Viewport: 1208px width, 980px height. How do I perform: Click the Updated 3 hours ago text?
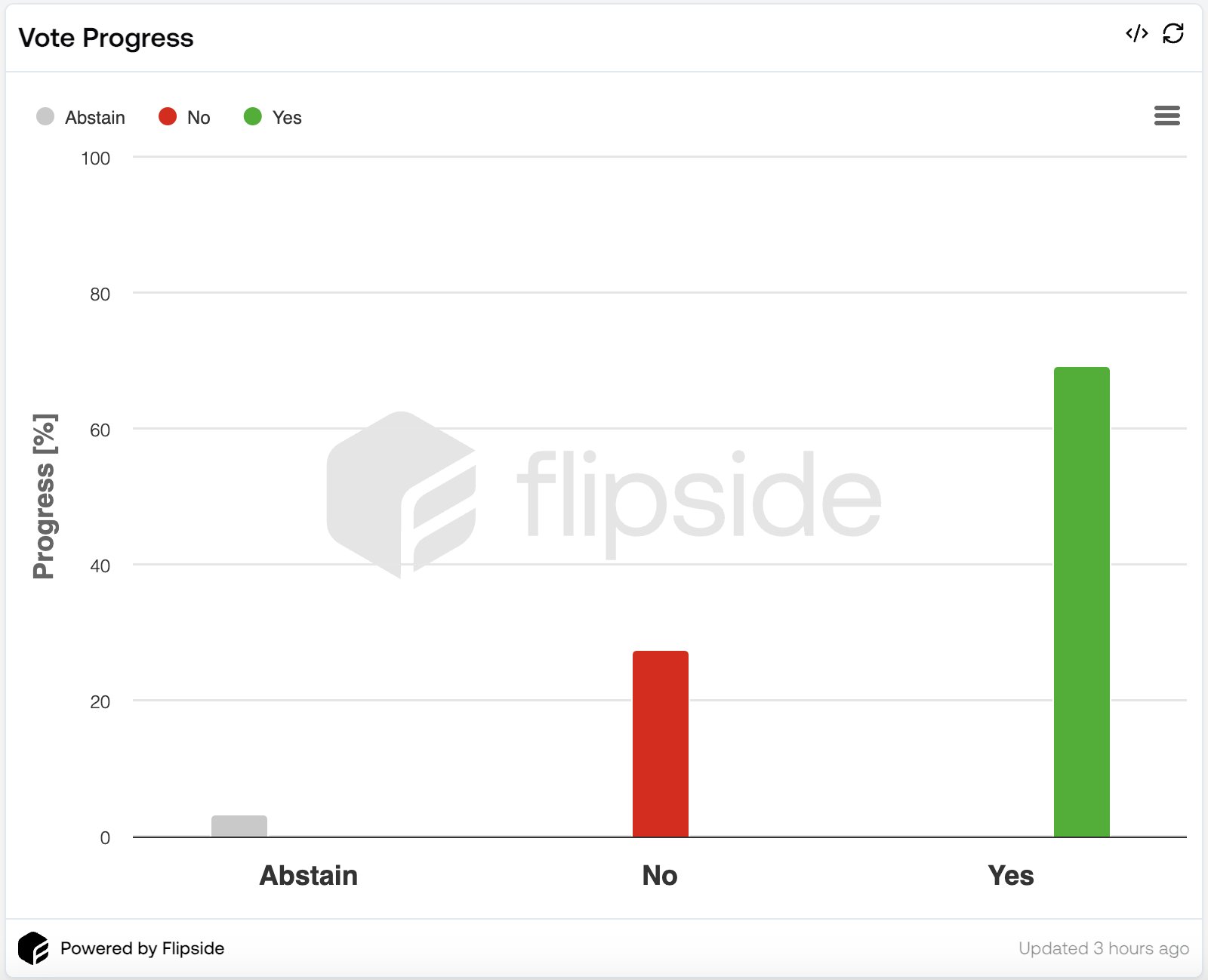click(1104, 948)
